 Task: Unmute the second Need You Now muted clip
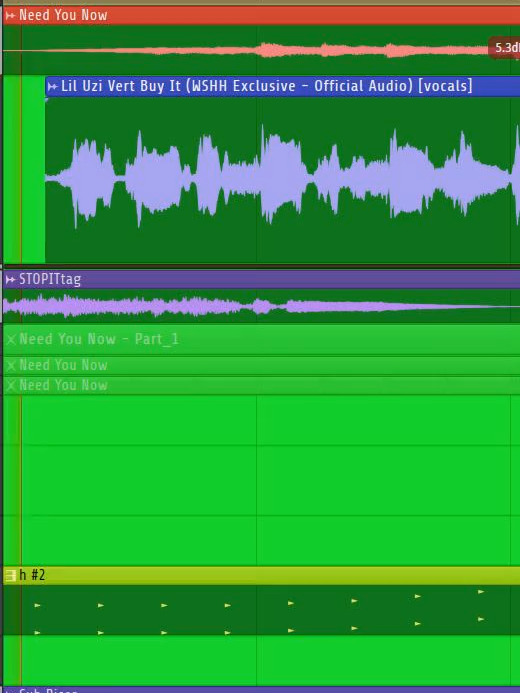point(11,366)
